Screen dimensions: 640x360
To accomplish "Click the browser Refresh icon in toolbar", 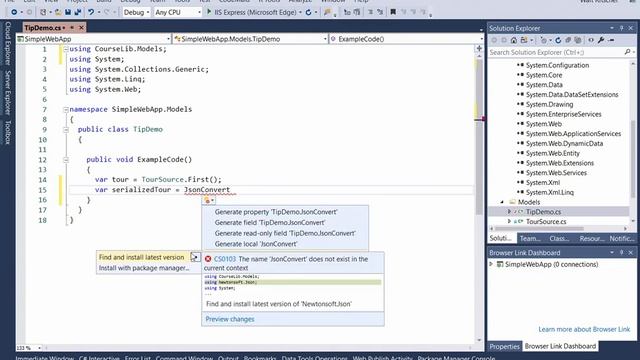I will [x=309, y=12].
